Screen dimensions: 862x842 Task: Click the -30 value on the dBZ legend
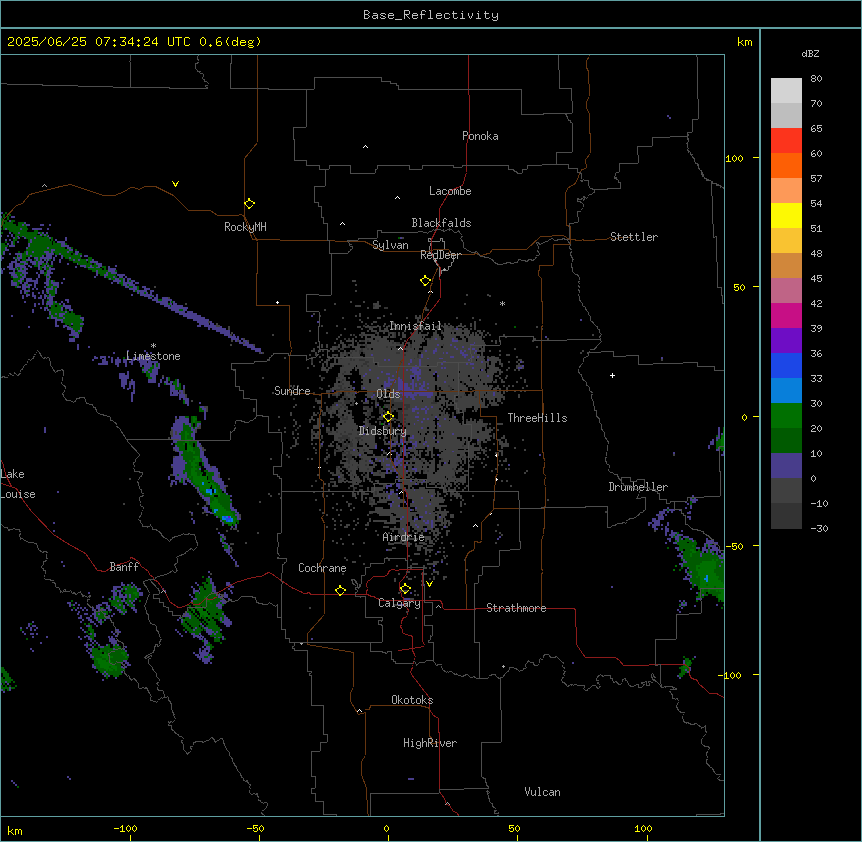pyautogui.click(x=820, y=528)
